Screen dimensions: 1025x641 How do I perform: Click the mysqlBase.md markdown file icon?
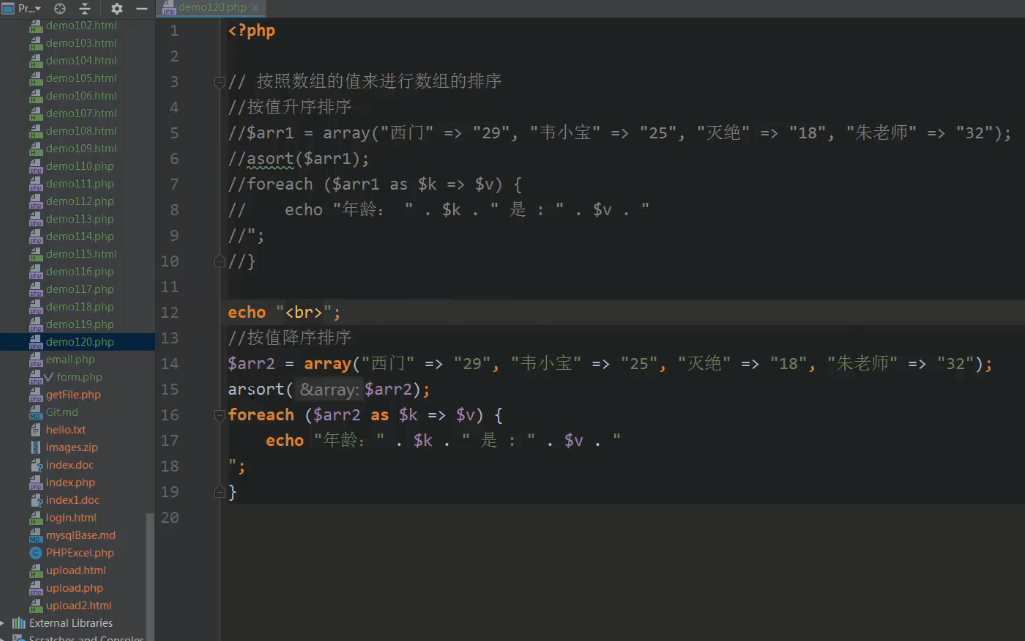pos(36,536)
